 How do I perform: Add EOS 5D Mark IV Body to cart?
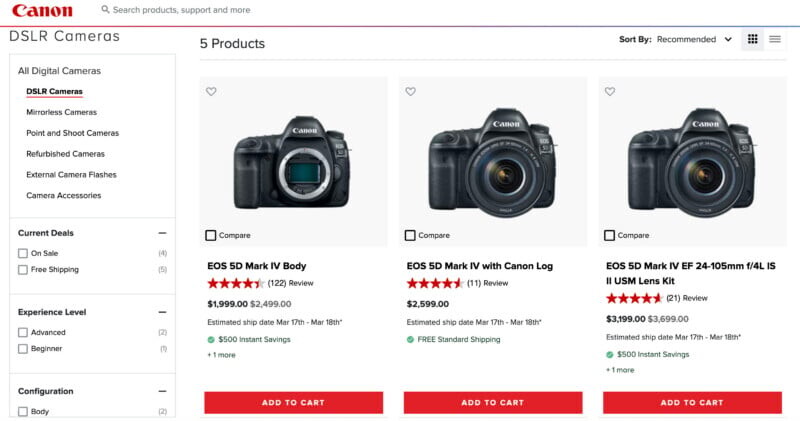(293, 402)
